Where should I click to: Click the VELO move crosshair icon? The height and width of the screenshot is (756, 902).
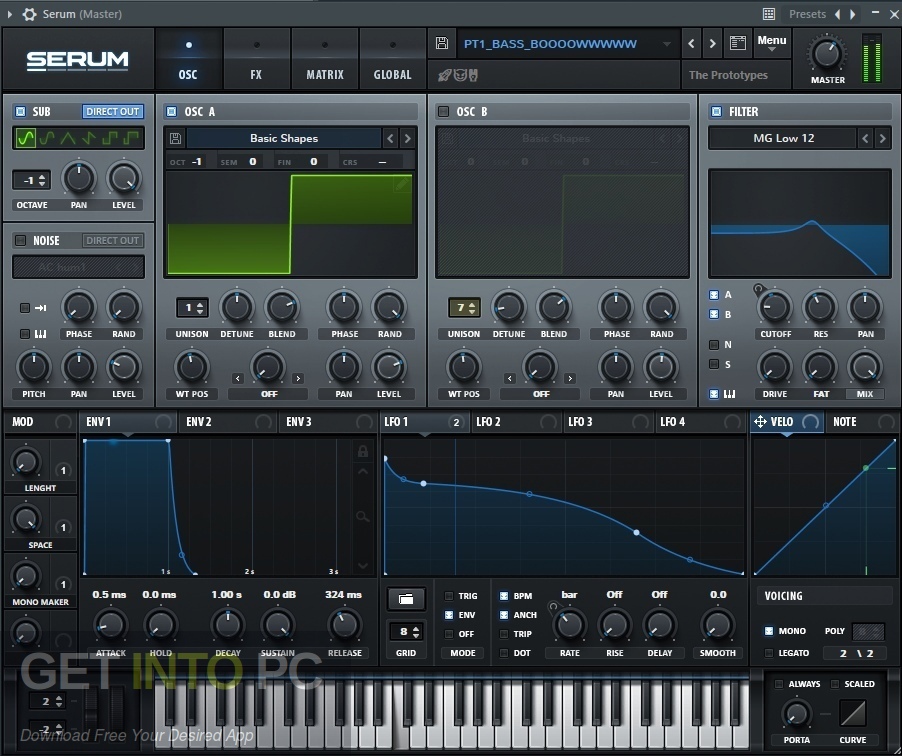[760, 422]
